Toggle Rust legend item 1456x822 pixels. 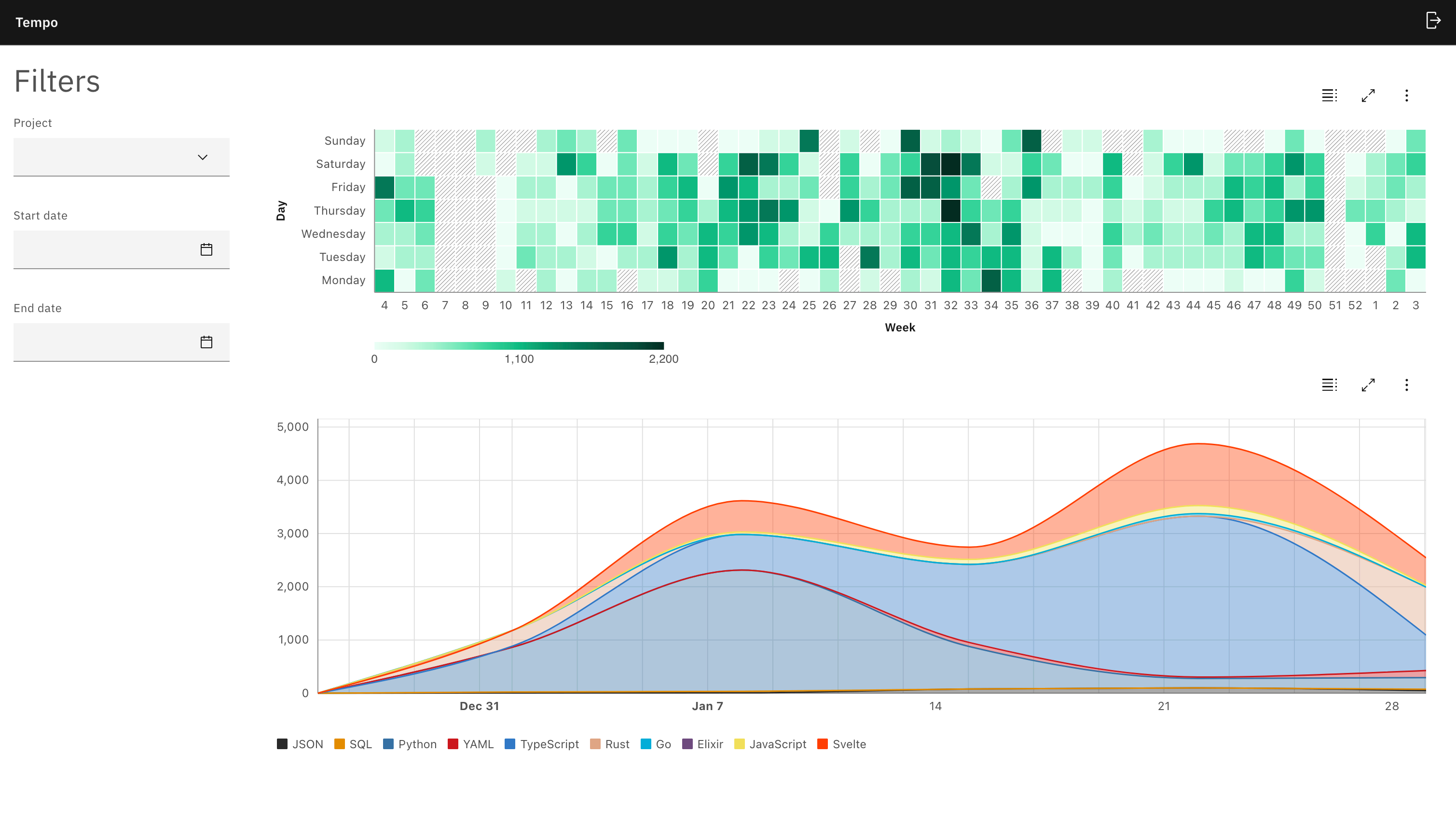pyautogui.click(x=609, y=744)
